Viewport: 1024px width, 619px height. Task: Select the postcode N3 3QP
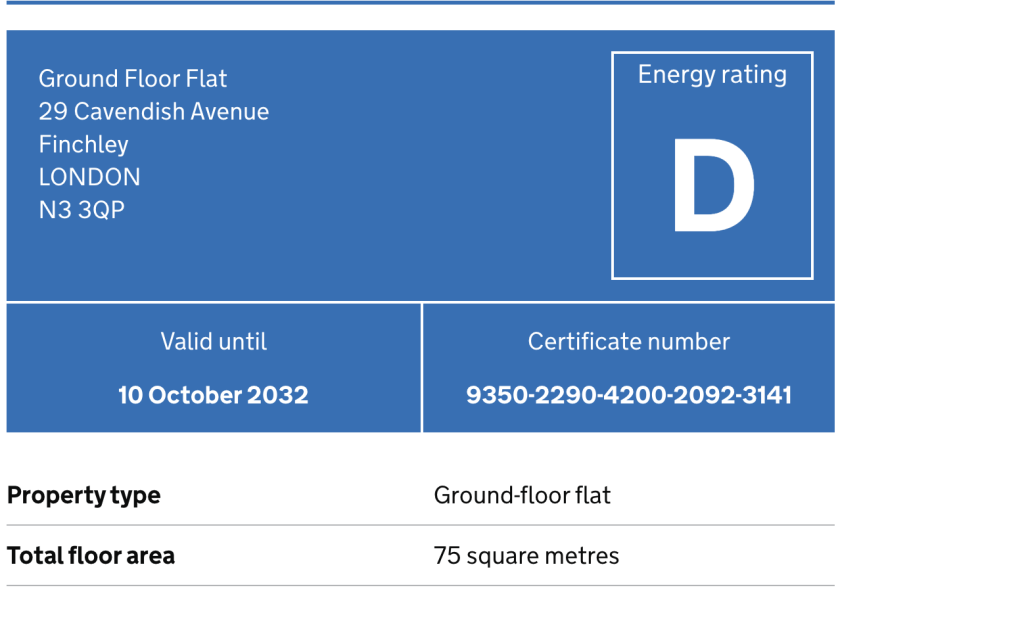(82, 210)
